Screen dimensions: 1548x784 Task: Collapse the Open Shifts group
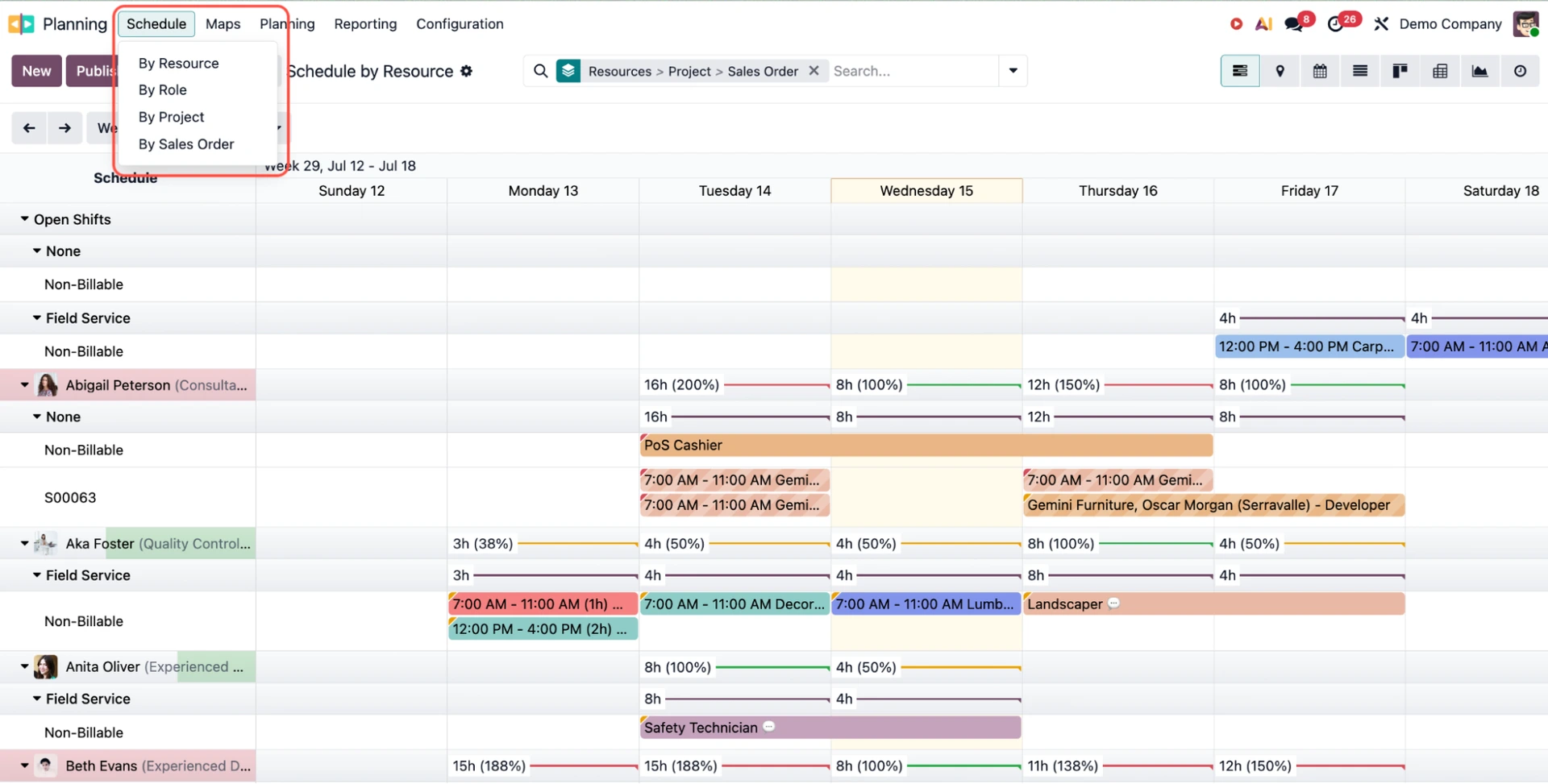pos(24,219)
